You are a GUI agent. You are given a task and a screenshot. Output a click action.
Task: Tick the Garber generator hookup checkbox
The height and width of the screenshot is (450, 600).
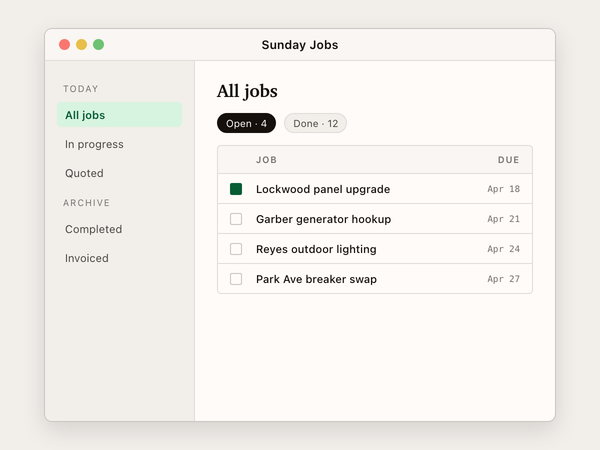[x=236, y=219]
